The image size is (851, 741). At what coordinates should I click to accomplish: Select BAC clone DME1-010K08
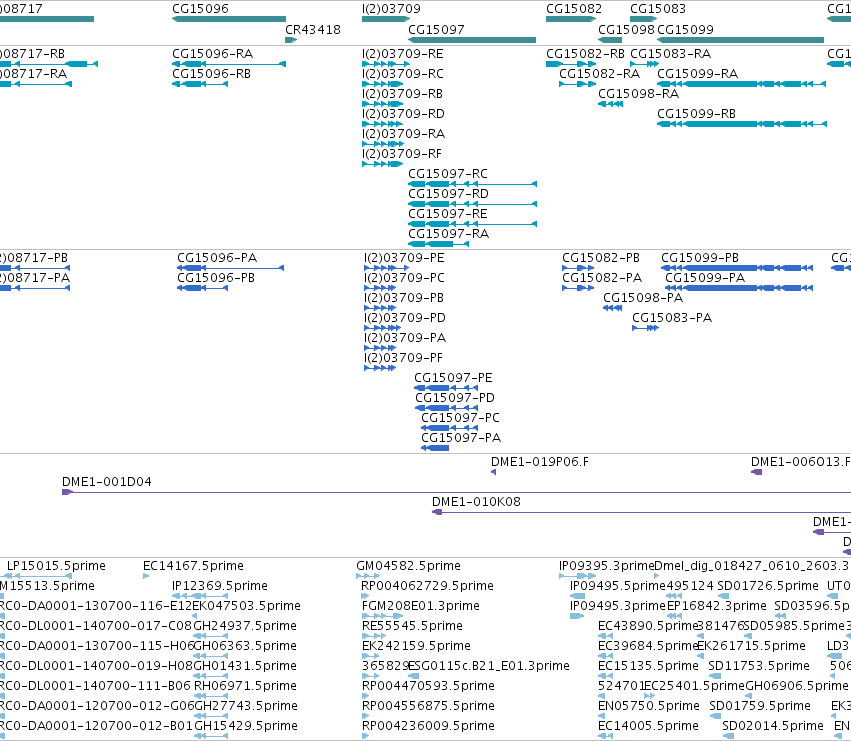[x=476, y=502]
